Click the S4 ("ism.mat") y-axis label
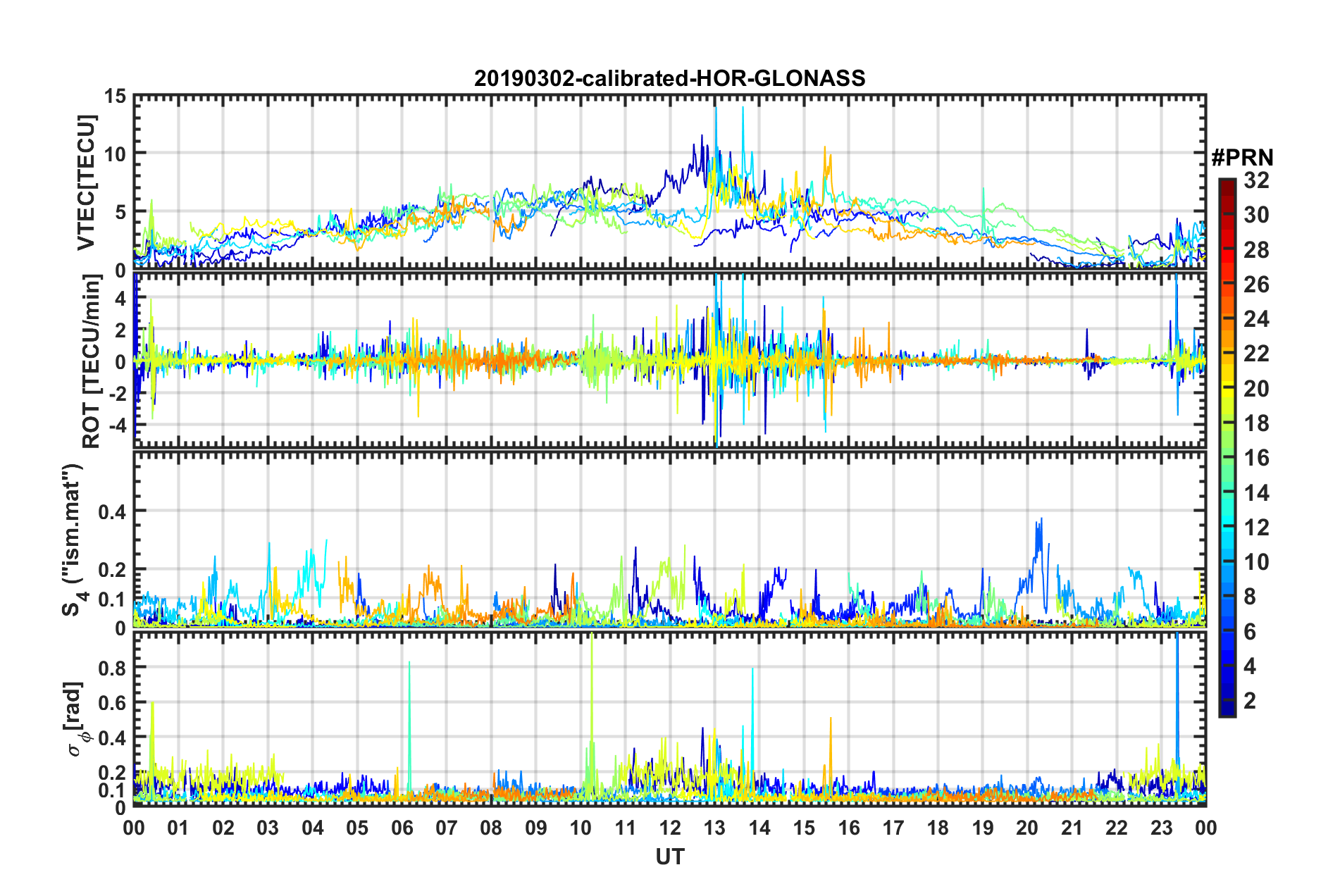 [75, 540]
